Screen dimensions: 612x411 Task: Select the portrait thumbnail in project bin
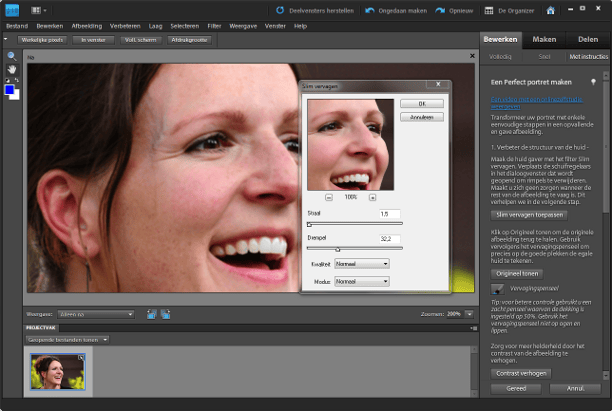click(x=58, y=373)
